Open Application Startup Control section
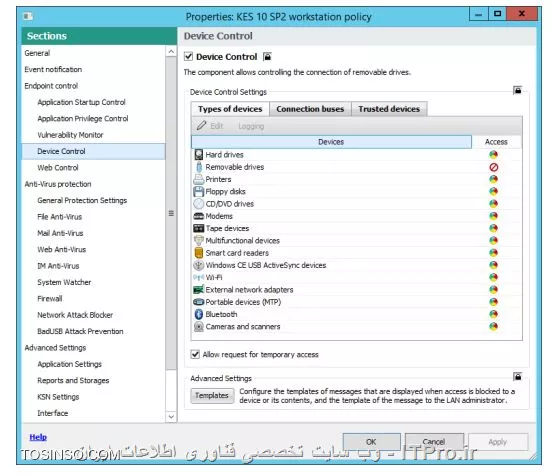The height and width of the screenshot is (476, 553). point(81,102)
